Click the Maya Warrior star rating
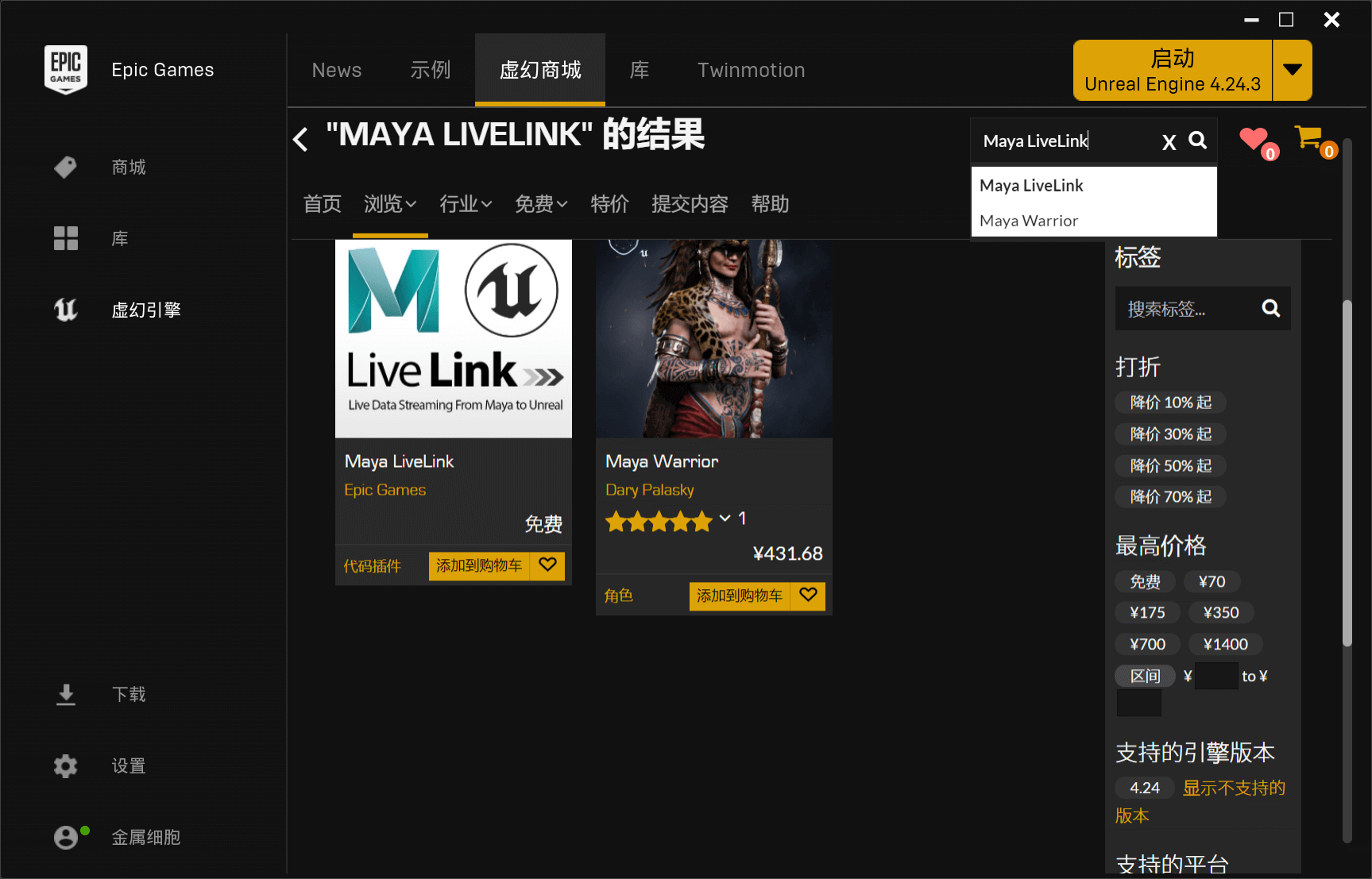1372x879 pixels. coord(659,522)
